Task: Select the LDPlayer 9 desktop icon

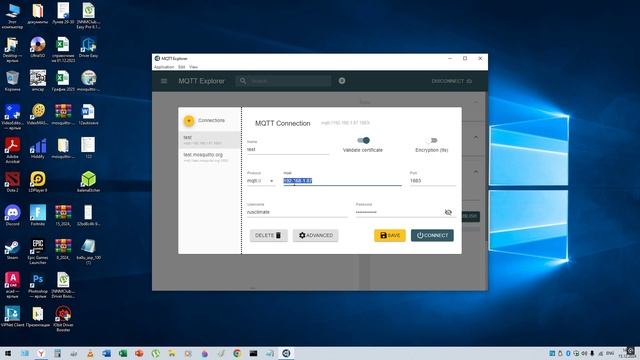Action: [38, 182]
